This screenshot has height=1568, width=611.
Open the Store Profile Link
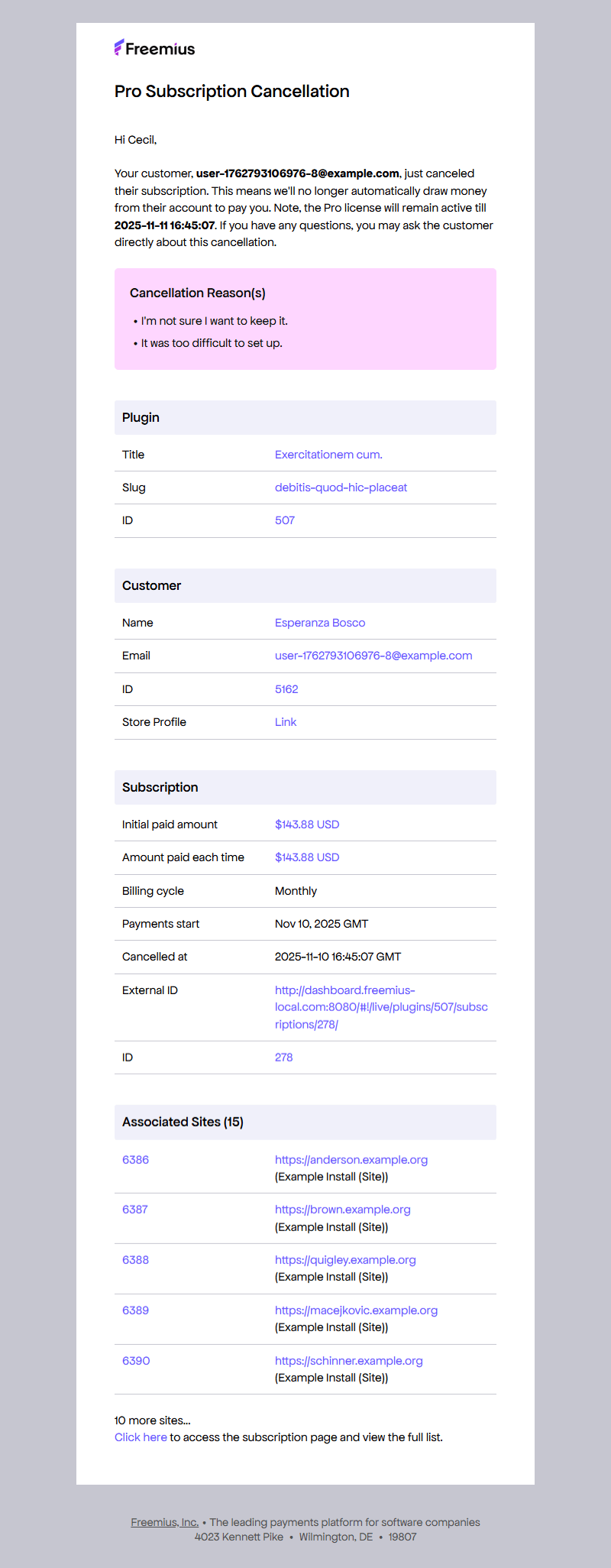pyautogui.click(x=286, y=722)
